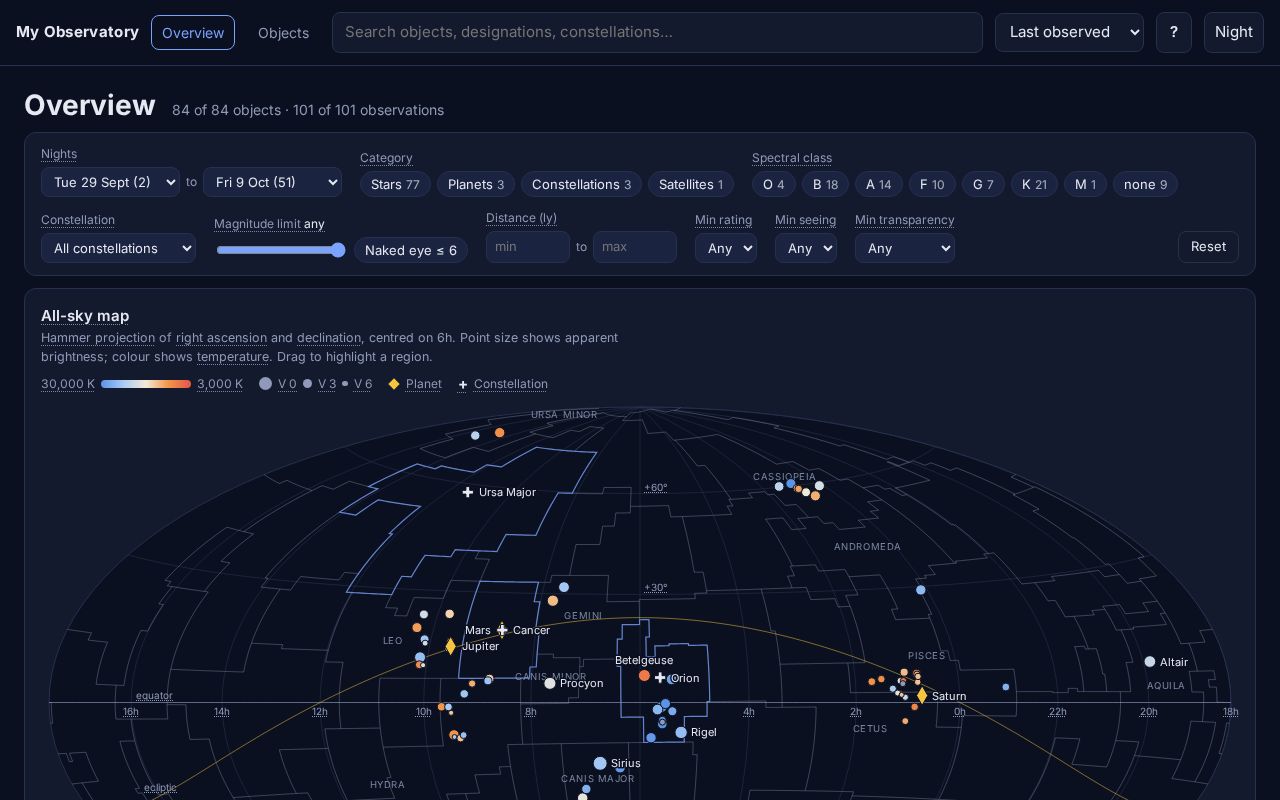Click the Constellation legend cross icon
The height and width of the screenshot is (800, 1280).
point(462,385)
